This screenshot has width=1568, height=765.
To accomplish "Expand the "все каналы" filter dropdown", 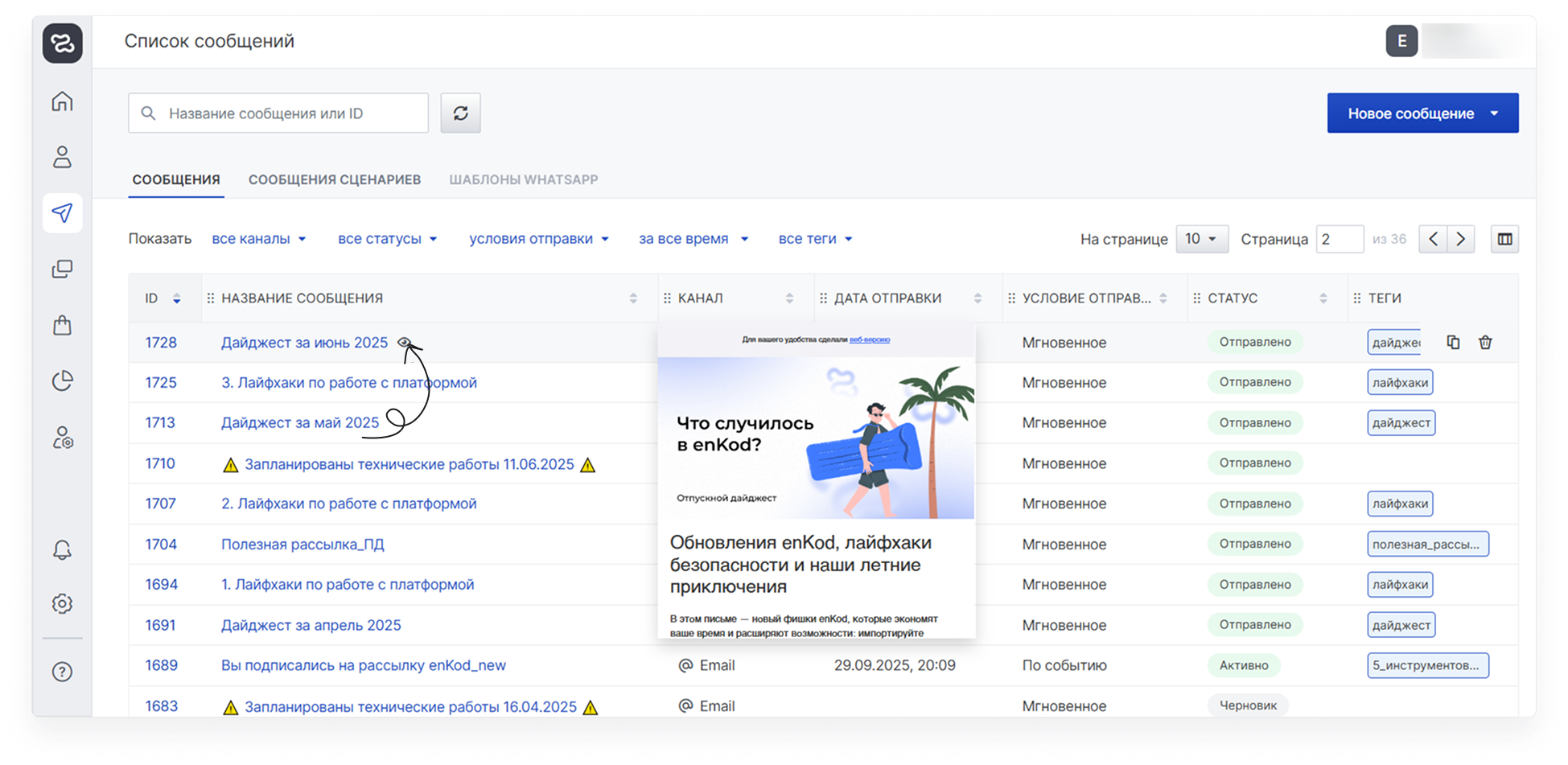I will coord(258,239).
